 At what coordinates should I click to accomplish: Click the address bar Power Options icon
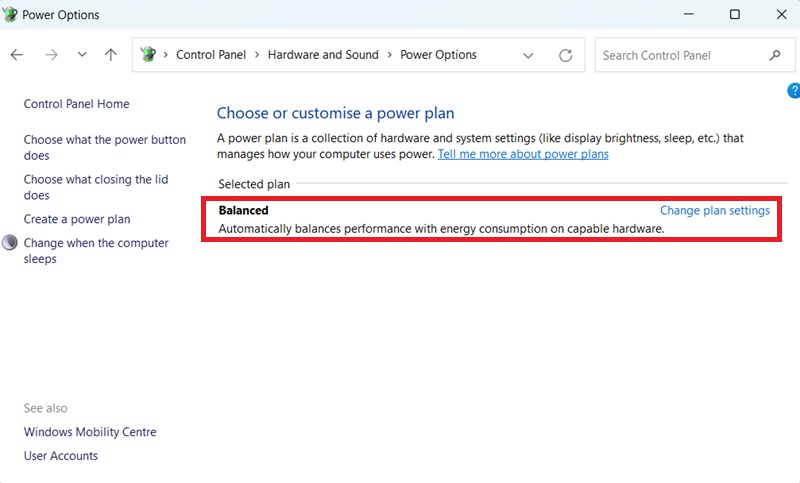(148, 54)
